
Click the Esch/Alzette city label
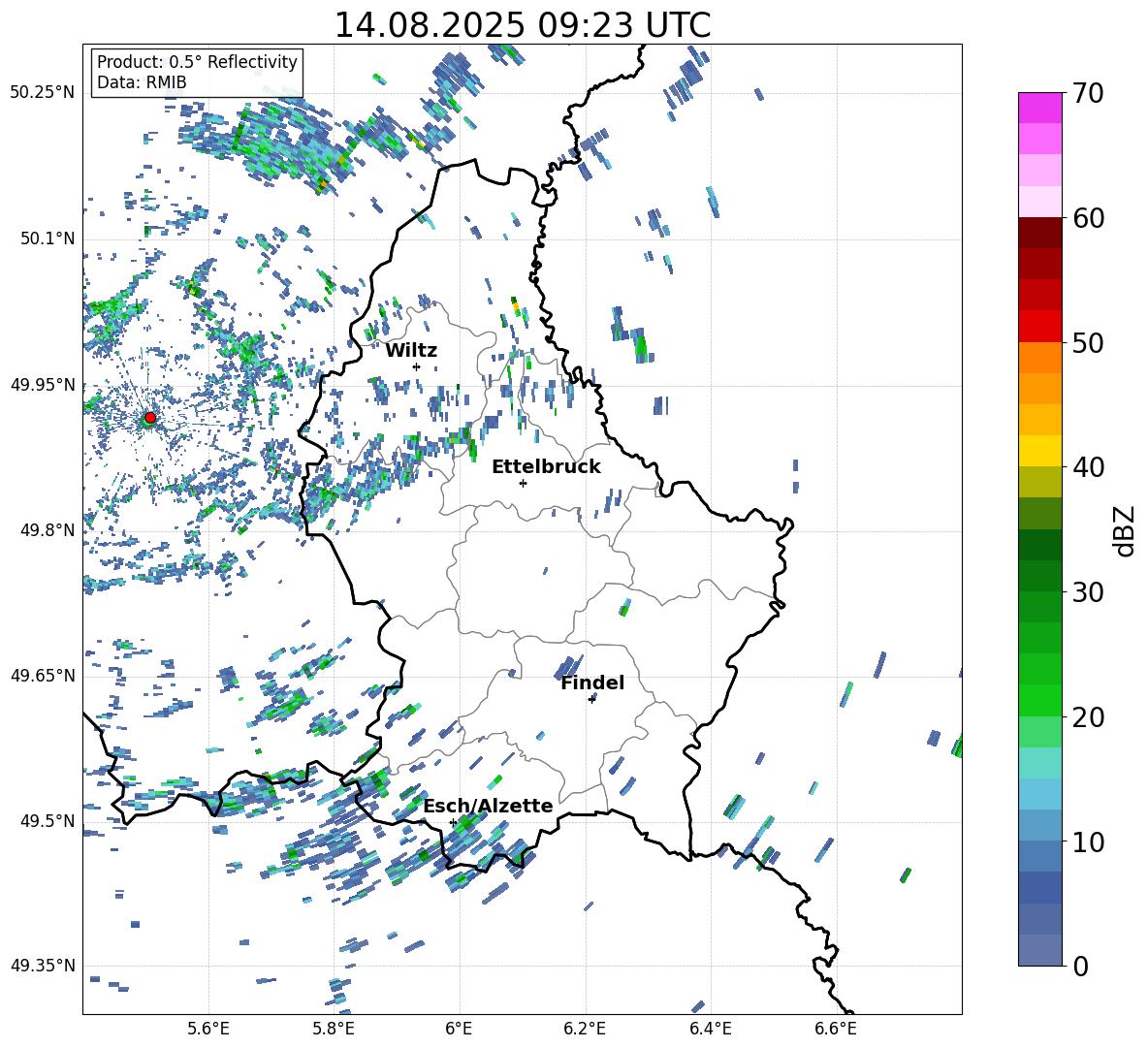[488, 807]
